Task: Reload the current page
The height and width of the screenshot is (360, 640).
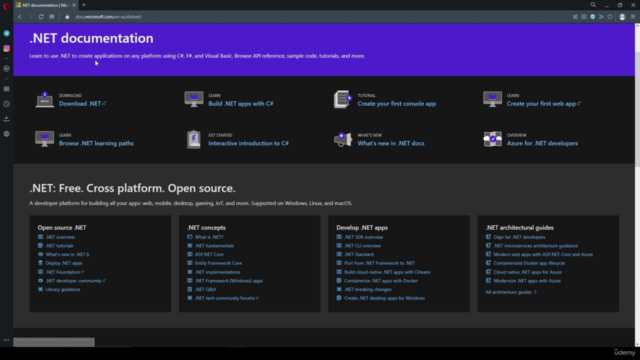Action: (41, 17)
